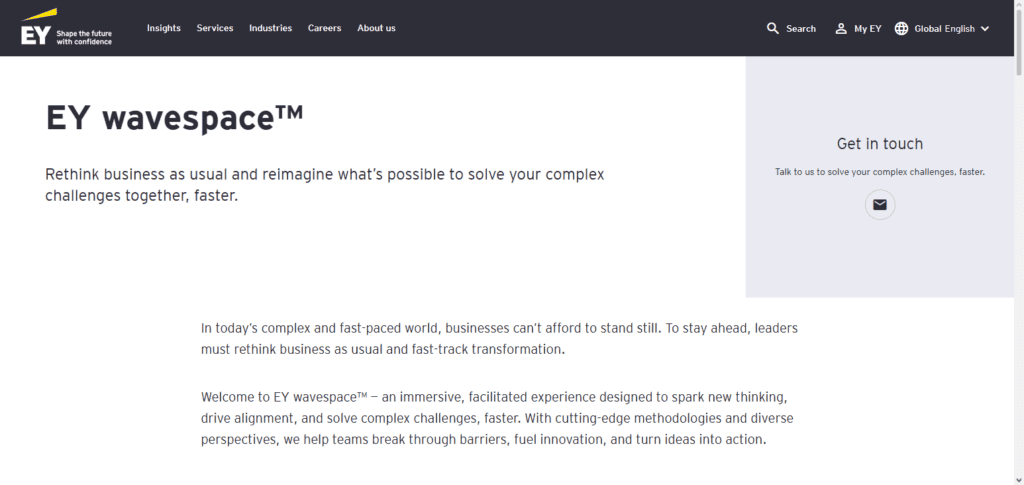The height and width of the screenshot is (485, 1024).
Task: Click the Get in touch heading
Action: pyautogui.click(x=880, y=144)
